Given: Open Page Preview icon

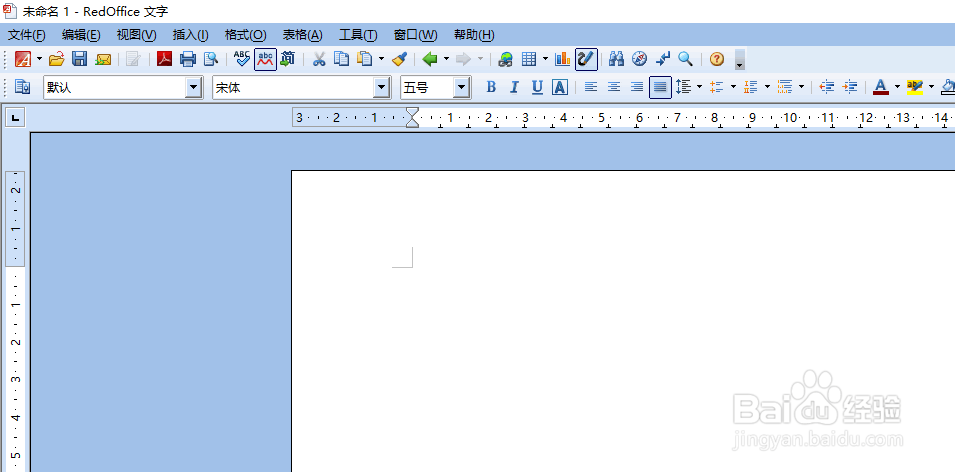Looking at the screenshot, I should (x=211, y=59).
